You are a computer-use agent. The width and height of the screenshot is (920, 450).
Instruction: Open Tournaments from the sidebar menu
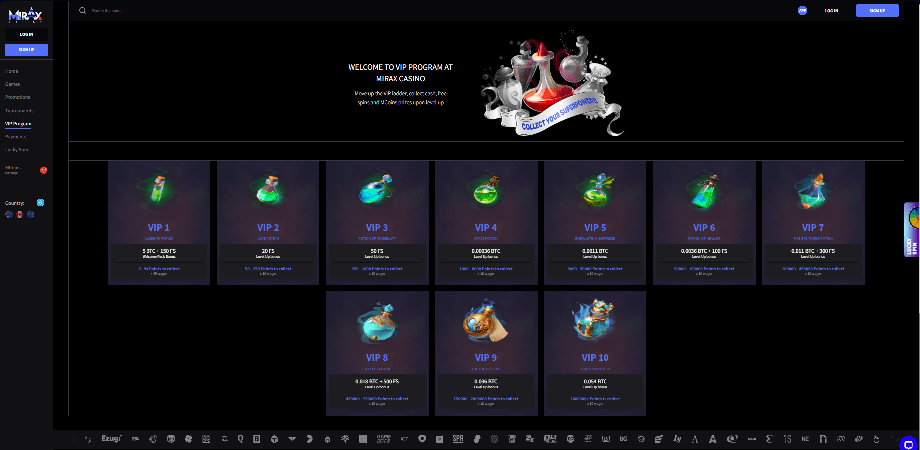pyautogui.click(x=19, y=110)
